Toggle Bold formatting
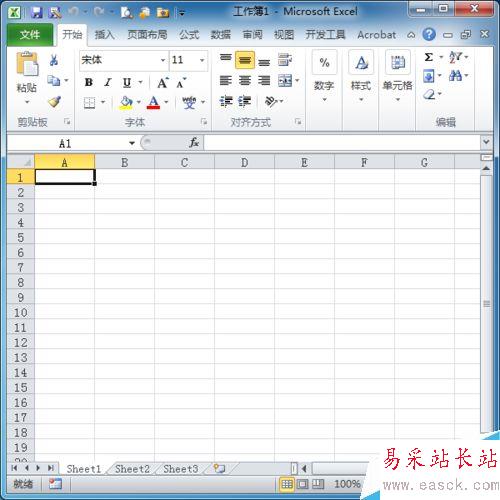500x500 pixels. [89, 82]
